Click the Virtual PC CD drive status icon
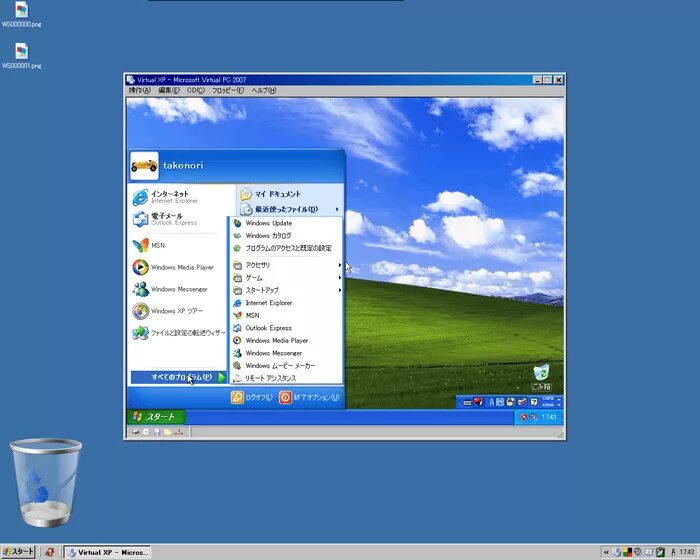The height and width of the screenshot is (560, 700). pyautogui.click(x=146, y=432)
